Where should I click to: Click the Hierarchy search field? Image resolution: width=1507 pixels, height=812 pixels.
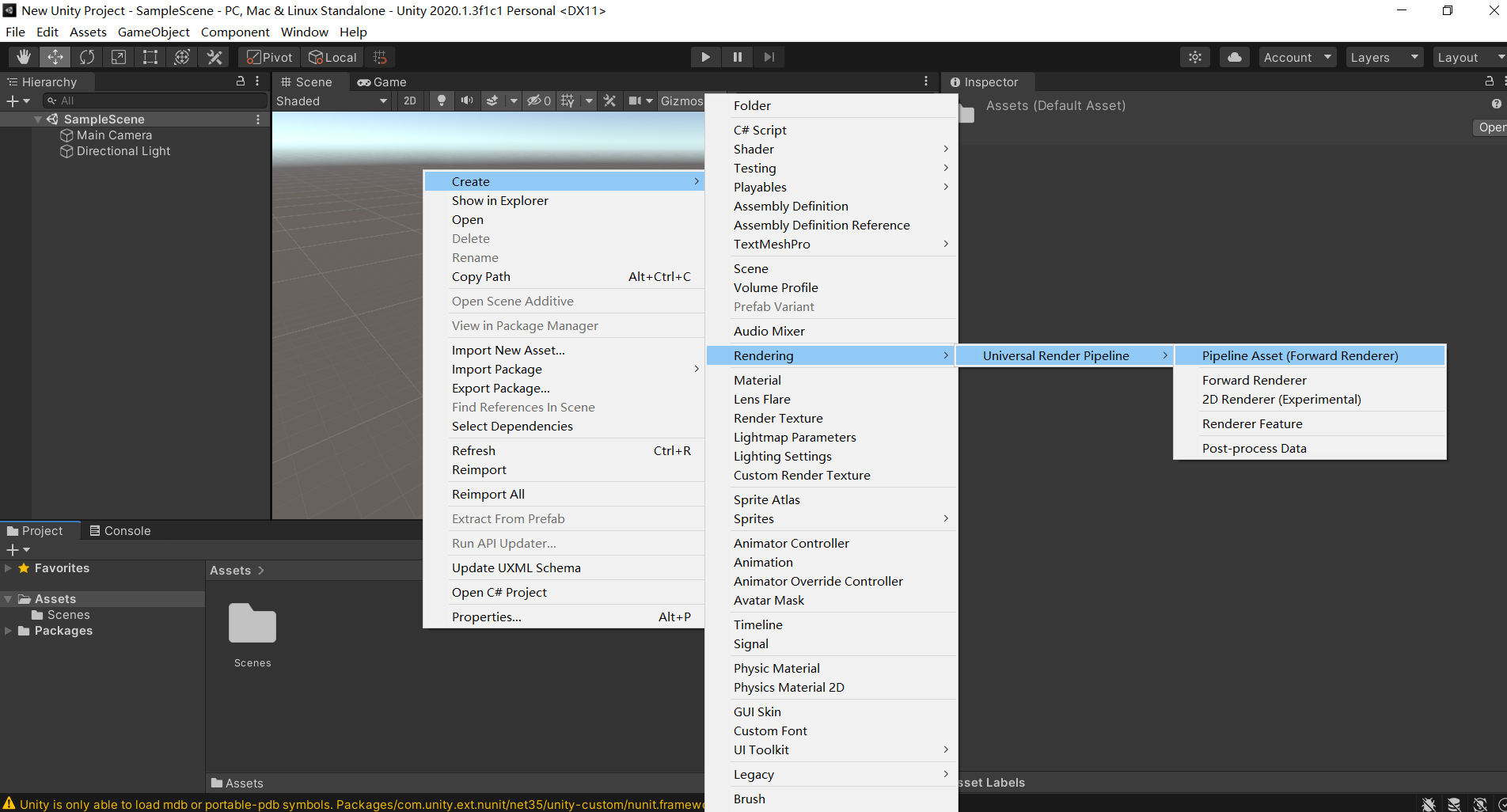pos(154,101)
